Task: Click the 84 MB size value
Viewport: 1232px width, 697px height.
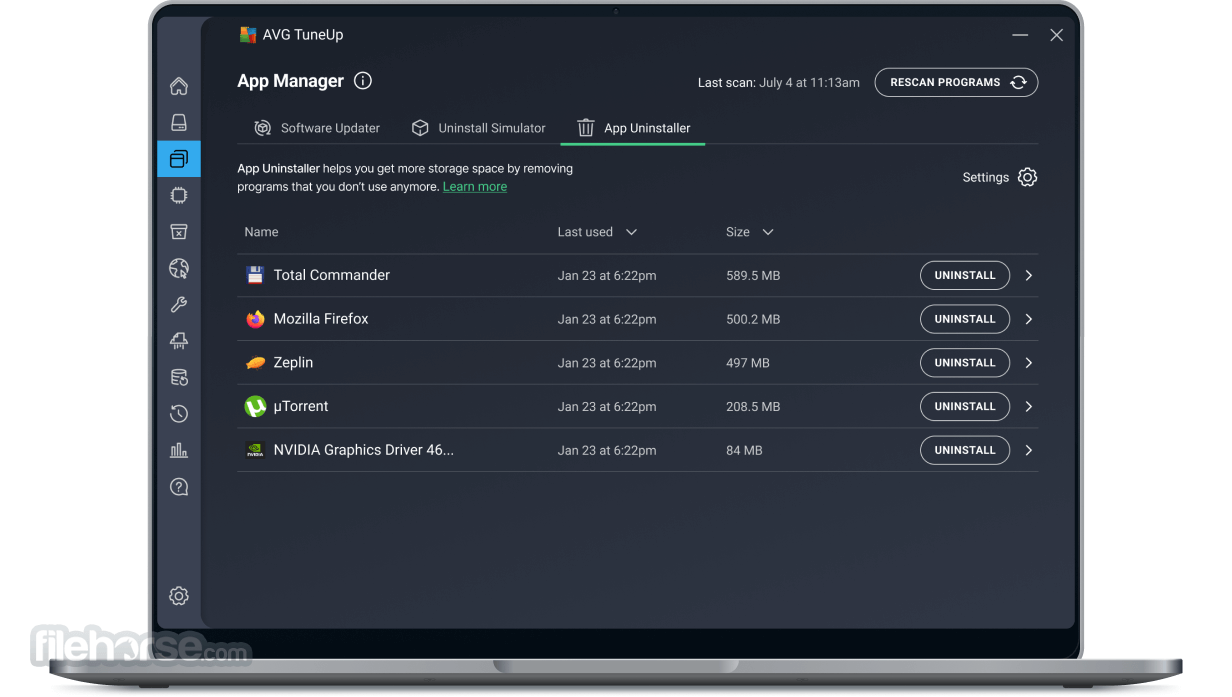Action: point(744,451)
